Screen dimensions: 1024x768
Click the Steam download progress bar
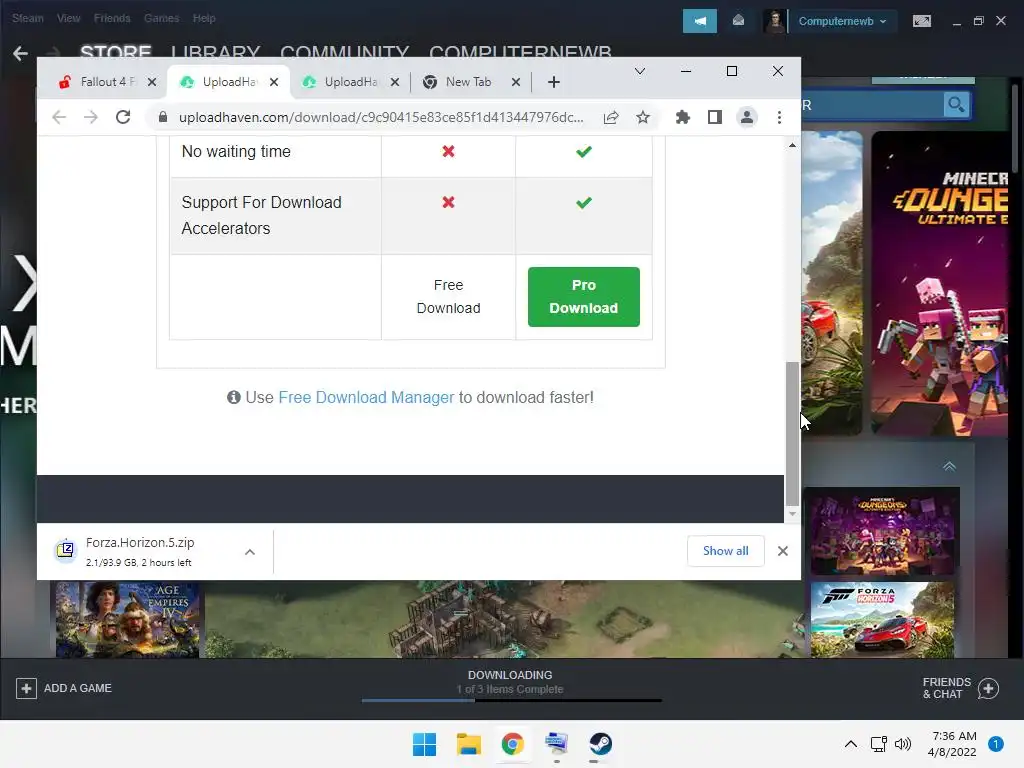(511, 700)
